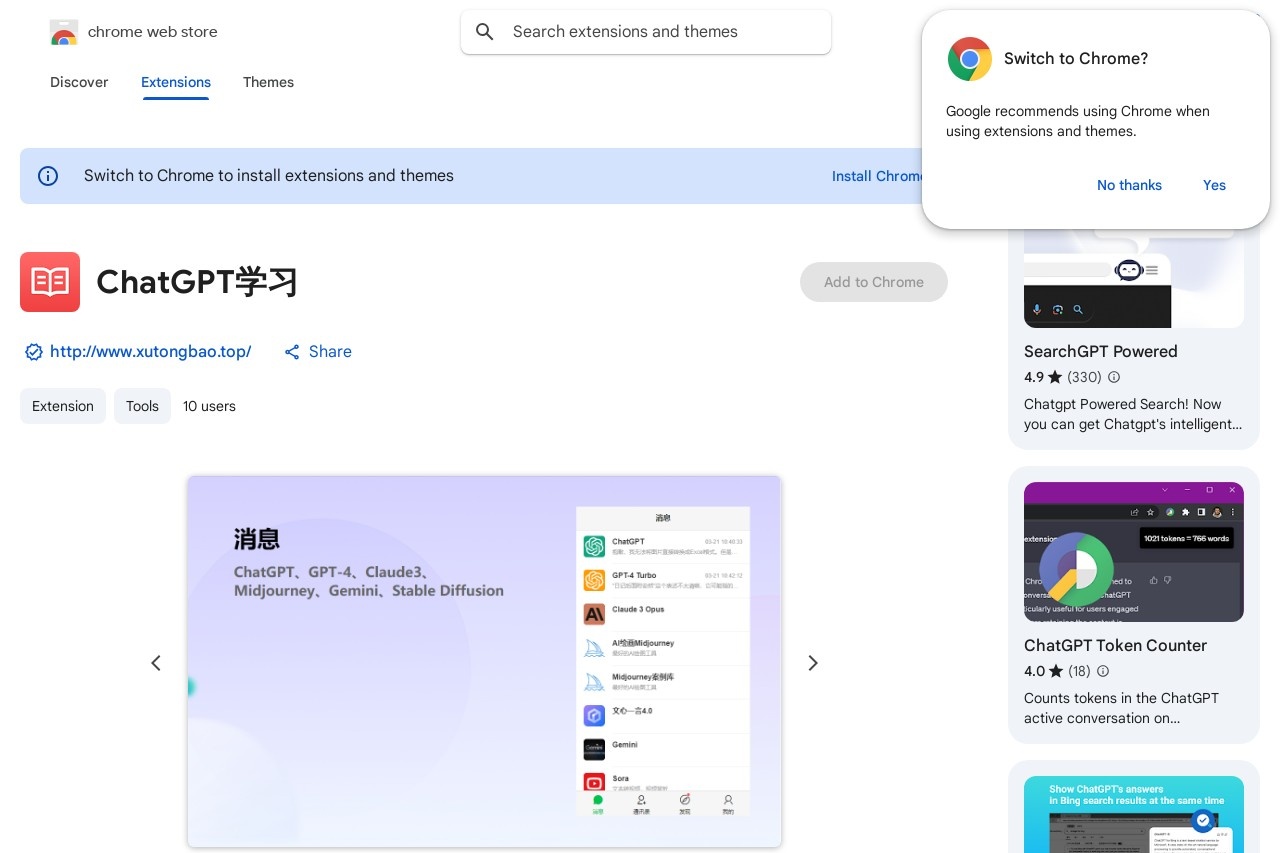Click the star icon on SearchGPT Powered rating
The height and width of the screenshot is (853, 1280).
click(x=1055, y=377)
